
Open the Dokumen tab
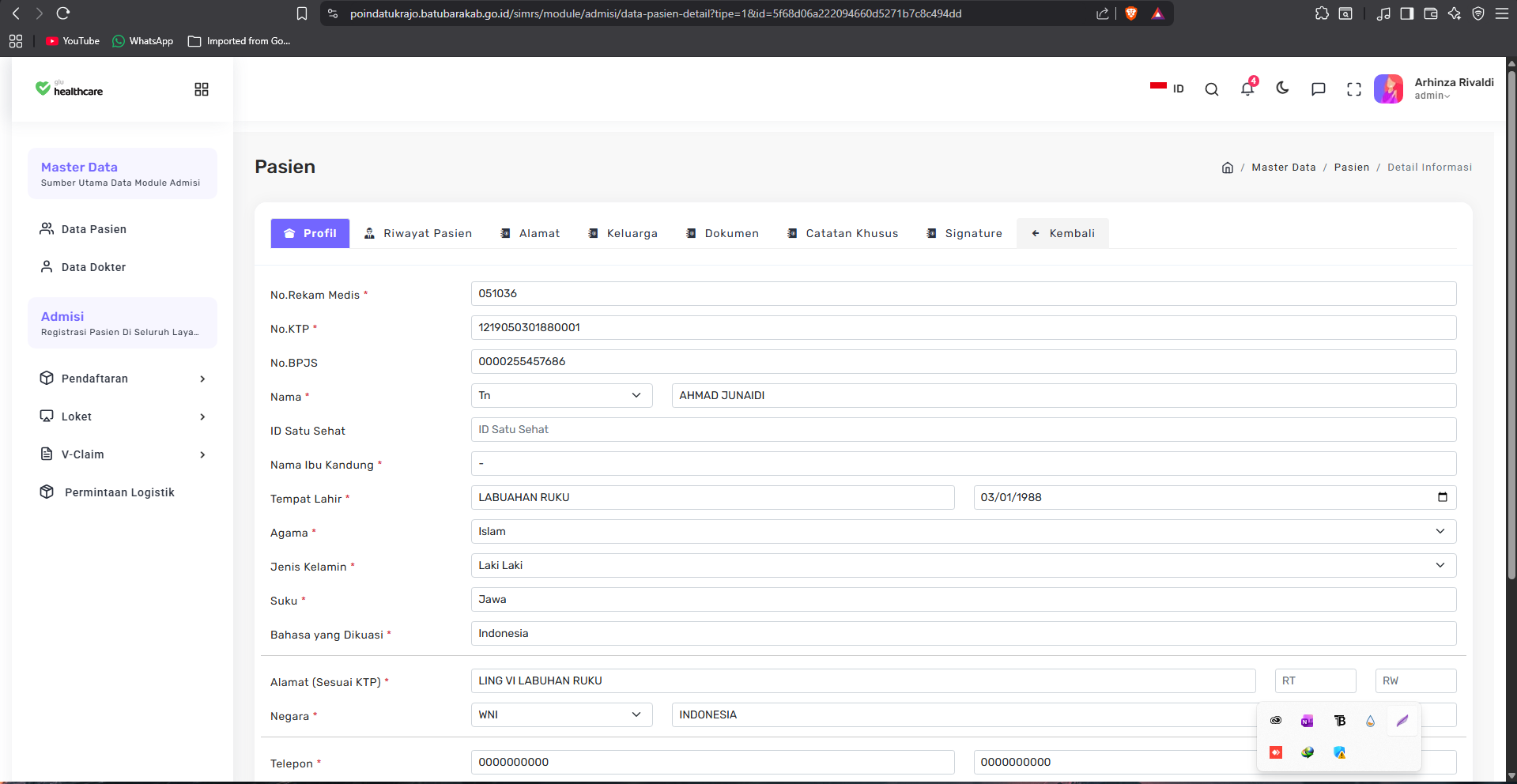click(723, 233)
